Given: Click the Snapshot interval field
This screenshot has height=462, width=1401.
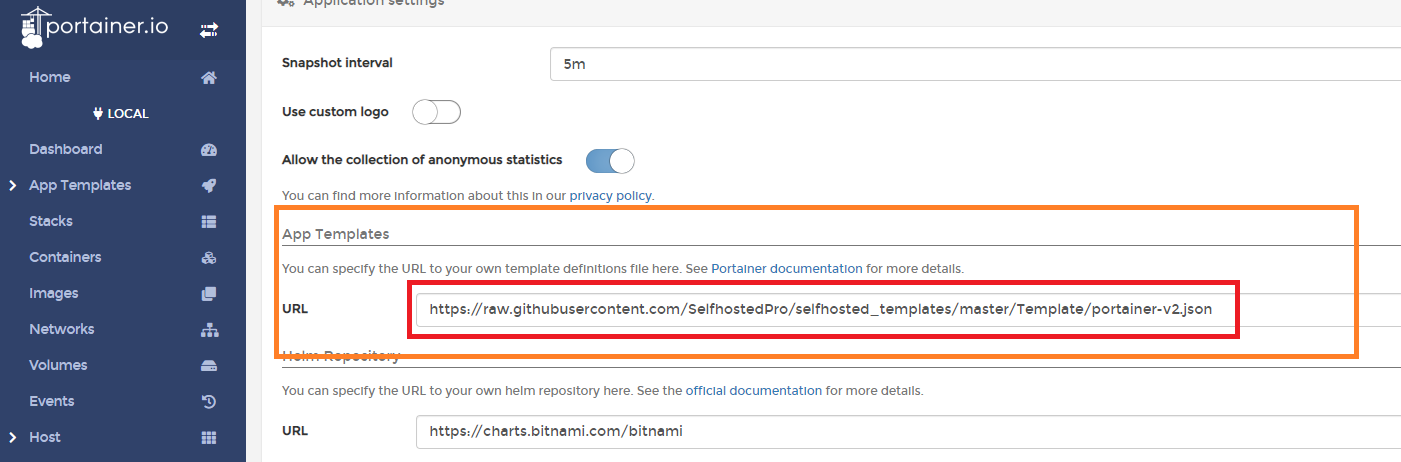Looking at the screenshot, I should [975, 63].
